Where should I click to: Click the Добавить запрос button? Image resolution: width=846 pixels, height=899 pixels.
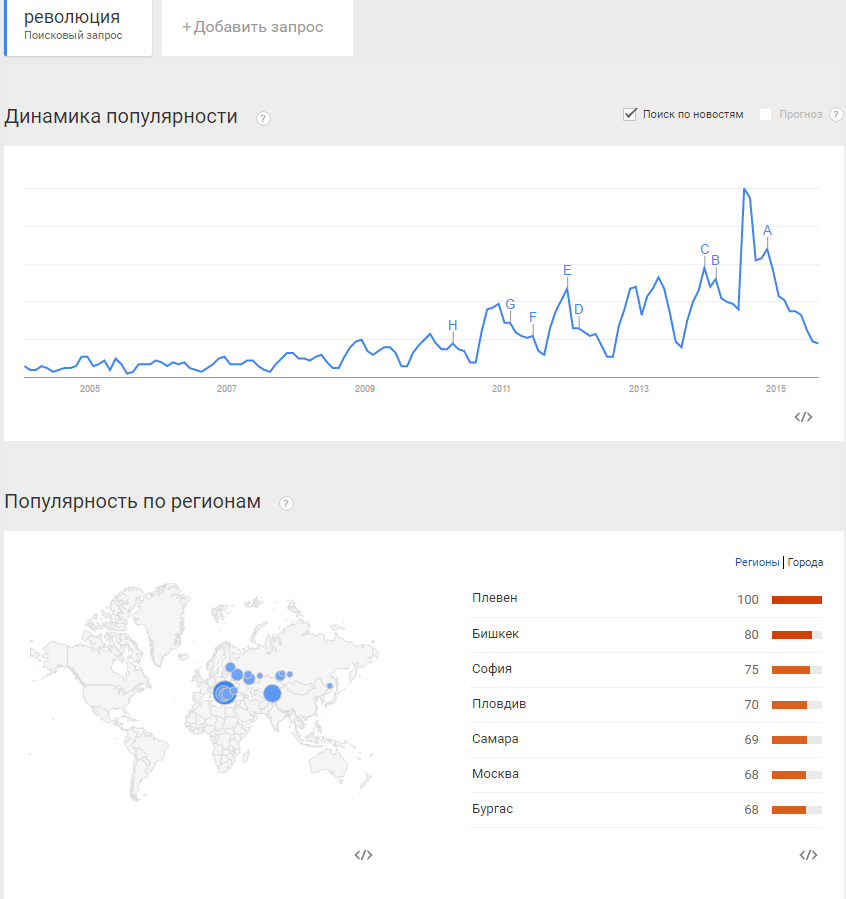coord(253,27)
